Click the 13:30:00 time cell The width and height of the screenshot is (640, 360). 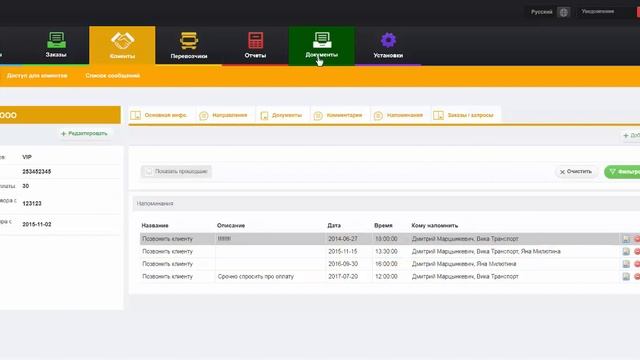coord(386,251)
